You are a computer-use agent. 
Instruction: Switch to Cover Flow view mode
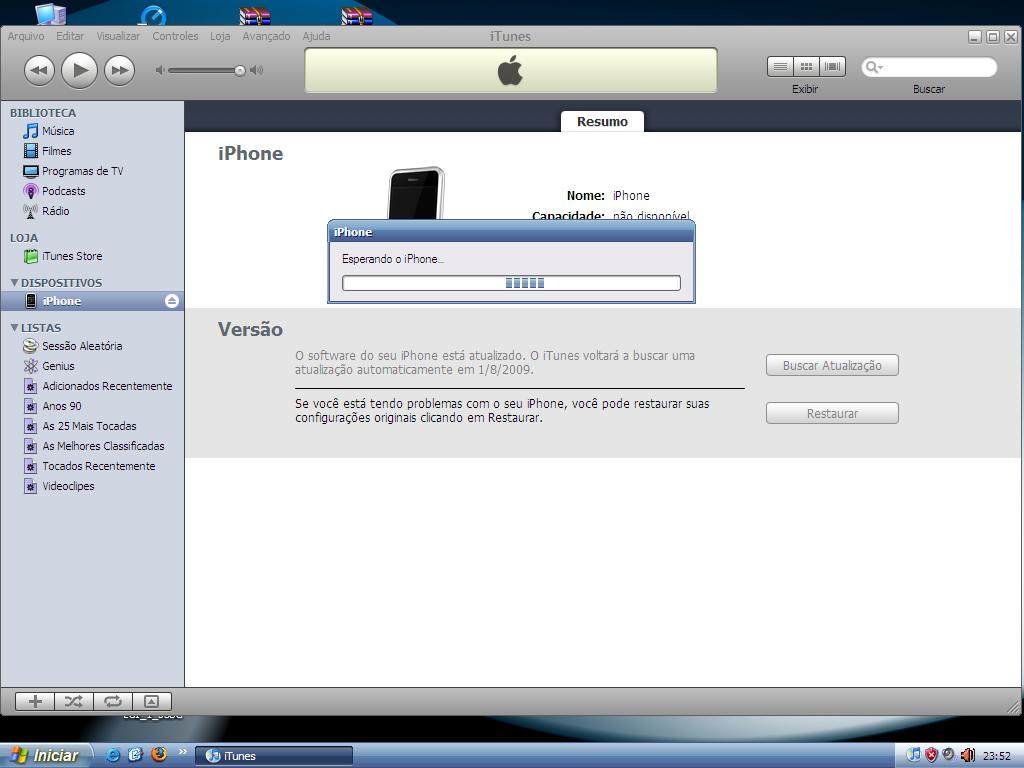832,67
